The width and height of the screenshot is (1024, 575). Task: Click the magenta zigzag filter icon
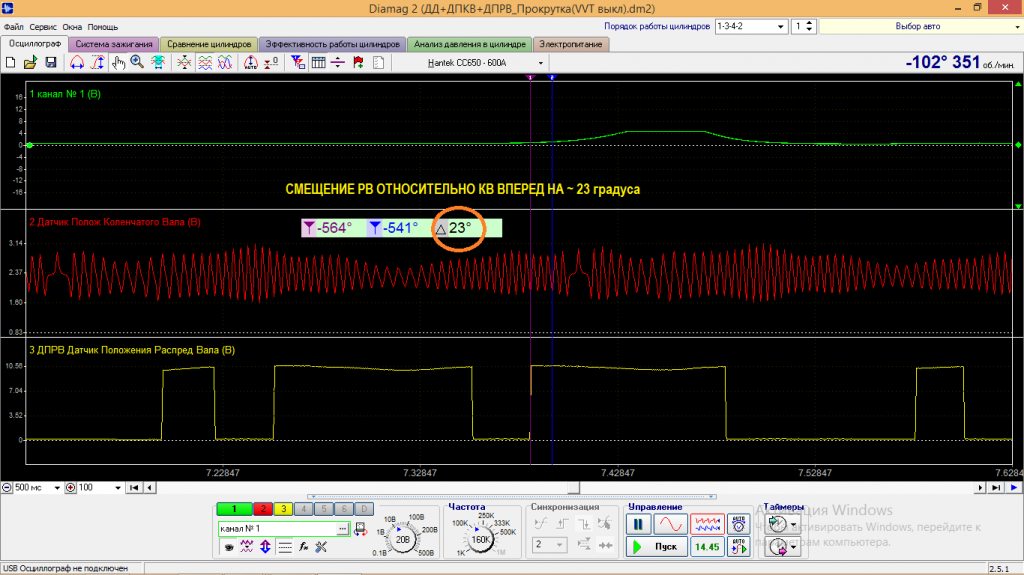246,547
